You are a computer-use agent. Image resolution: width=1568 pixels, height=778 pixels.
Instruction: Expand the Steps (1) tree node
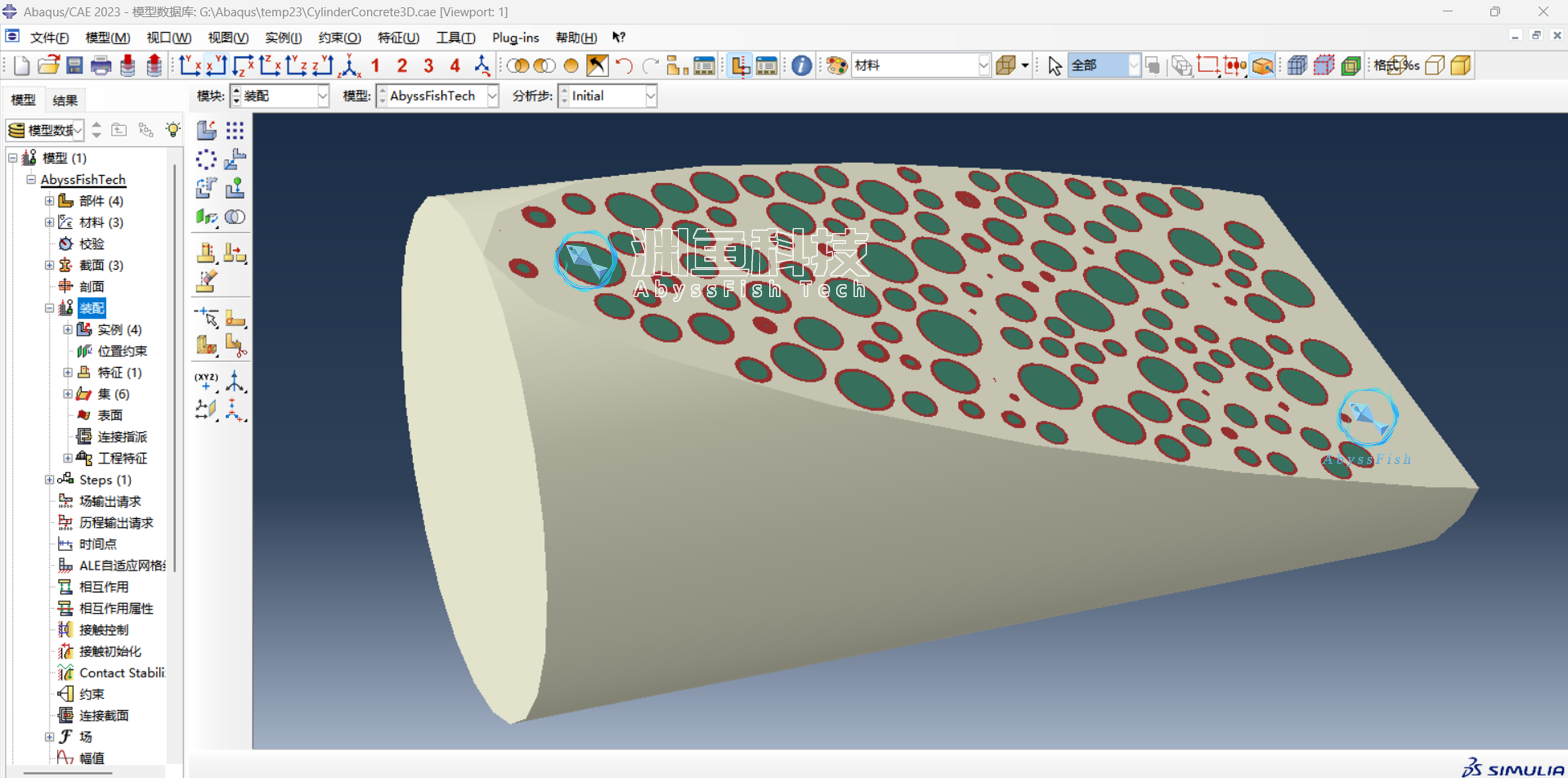49,480
